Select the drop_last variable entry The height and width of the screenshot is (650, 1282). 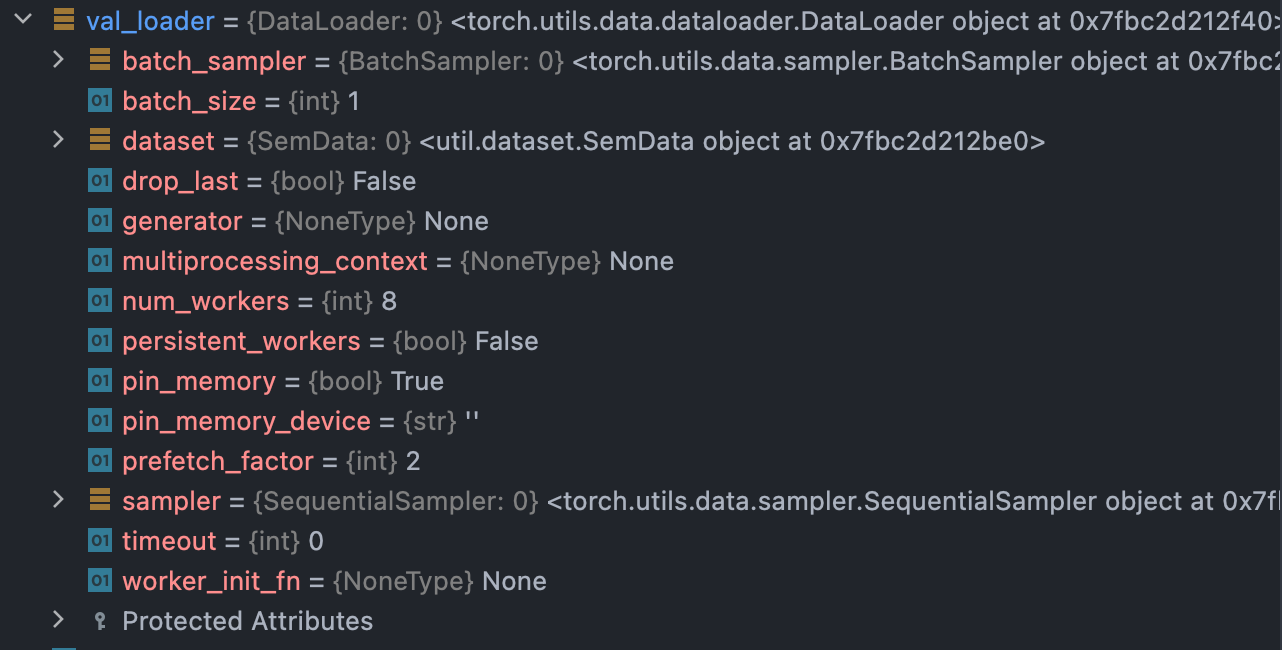[180, 180]
